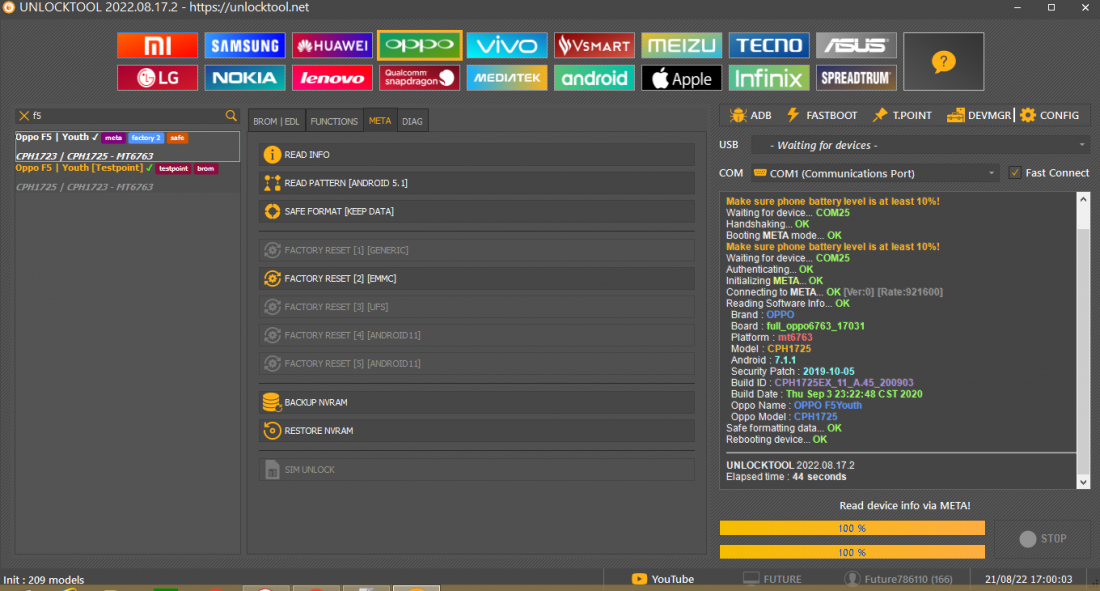This screenshot has width=1100, height=591.
Task: Click the Init : 209 models status
Action: (43, 580)
